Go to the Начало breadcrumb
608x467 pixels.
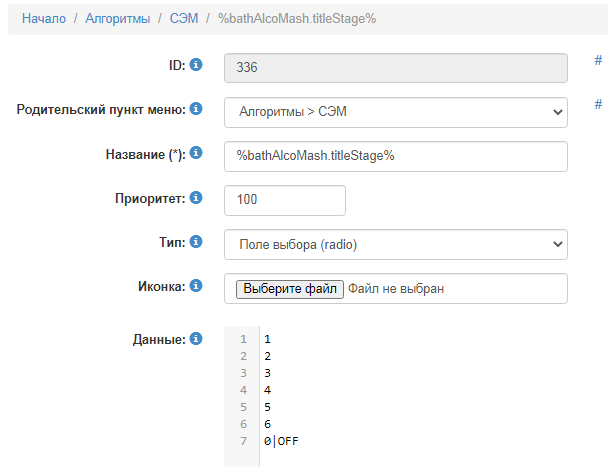(43, 18)
